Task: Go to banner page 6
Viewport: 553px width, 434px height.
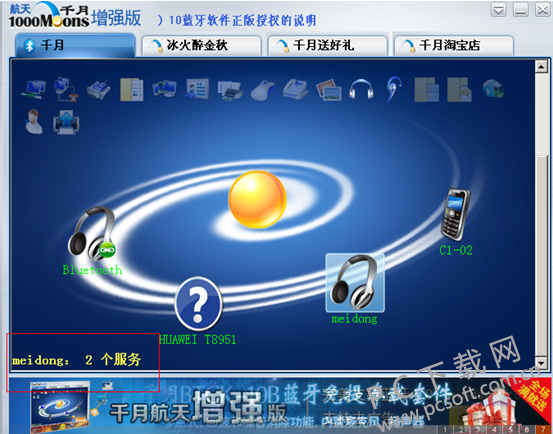Action: [x=526, y=429]
